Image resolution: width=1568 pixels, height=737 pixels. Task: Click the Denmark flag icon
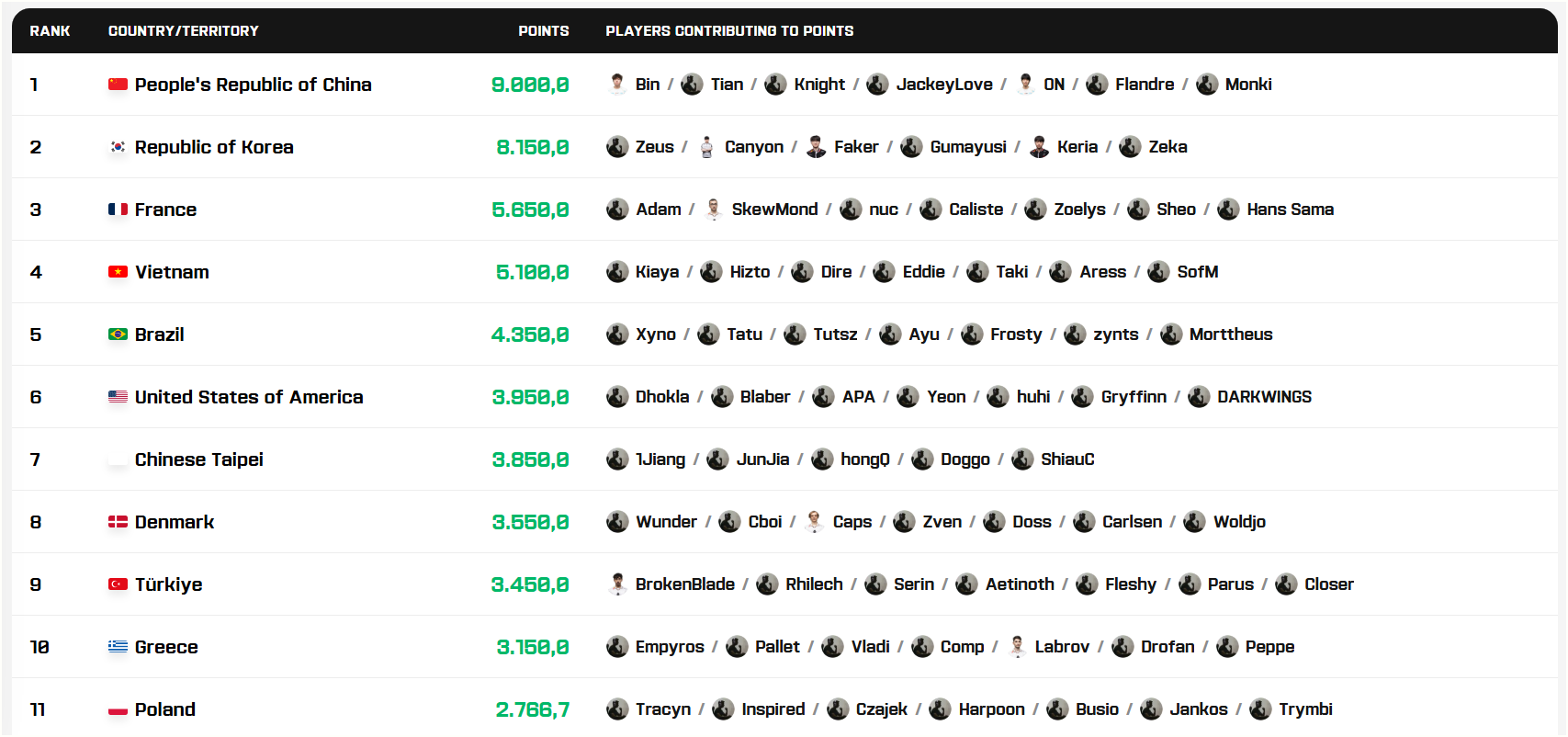tap(118, 522)
